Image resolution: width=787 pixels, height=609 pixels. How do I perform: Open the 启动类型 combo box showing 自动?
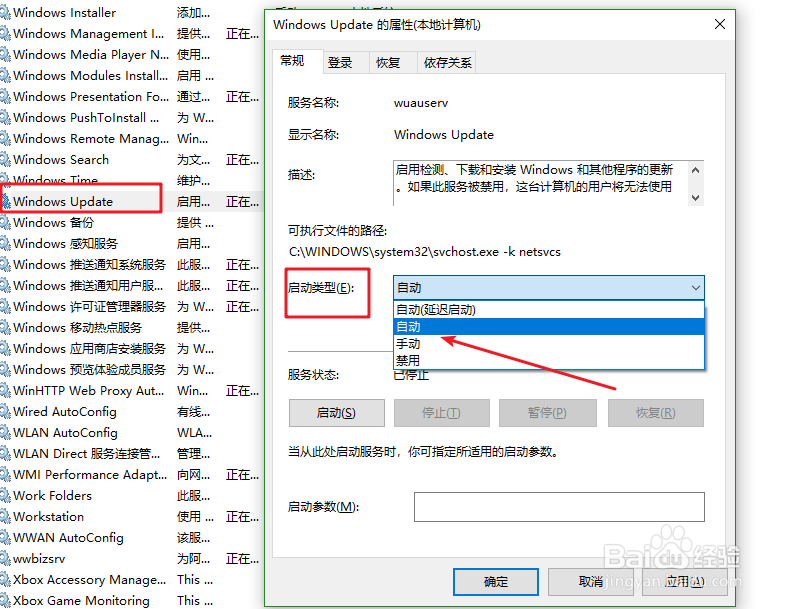click(x=549, y=288)
